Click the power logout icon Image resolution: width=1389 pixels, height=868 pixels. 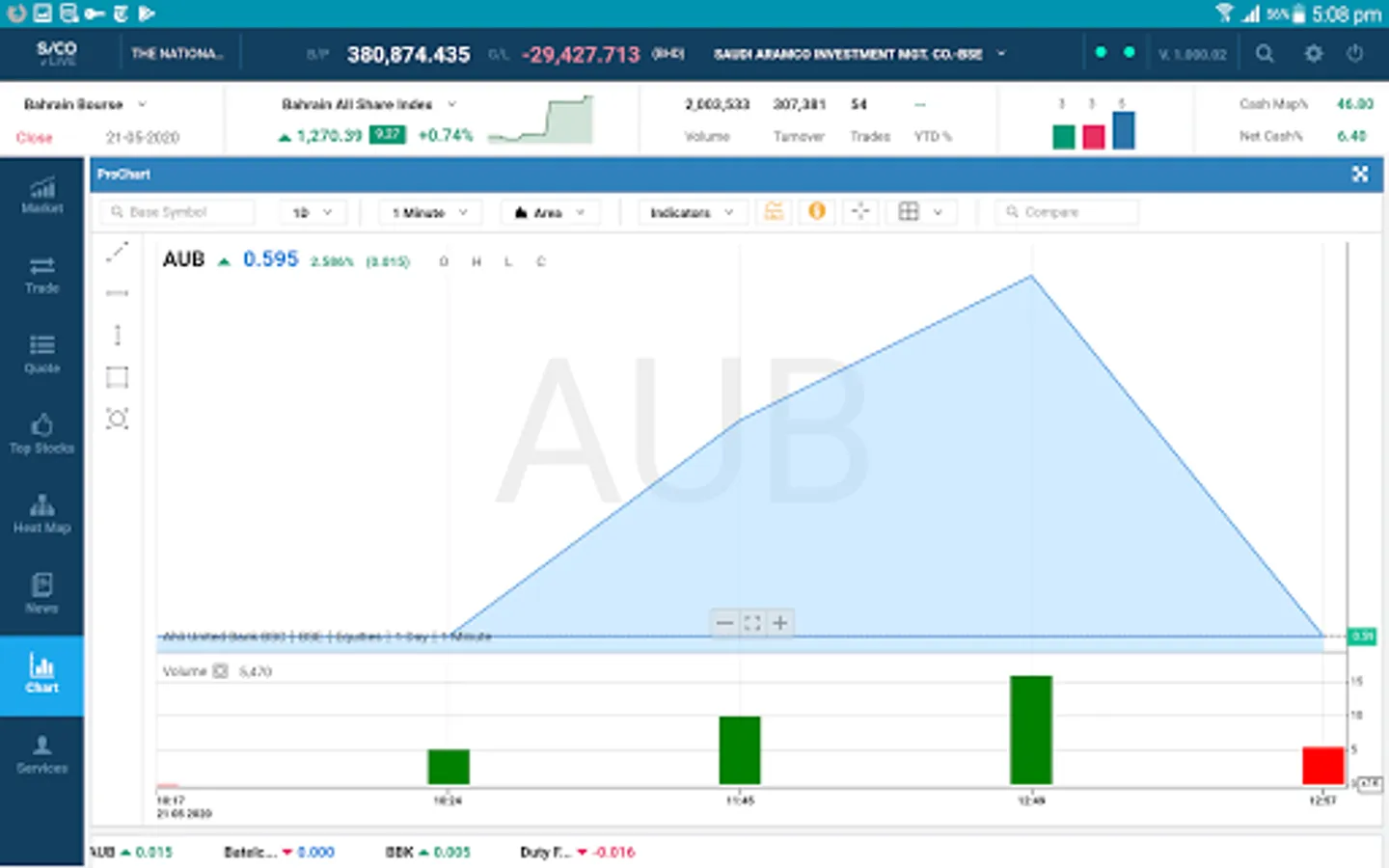1355,54
